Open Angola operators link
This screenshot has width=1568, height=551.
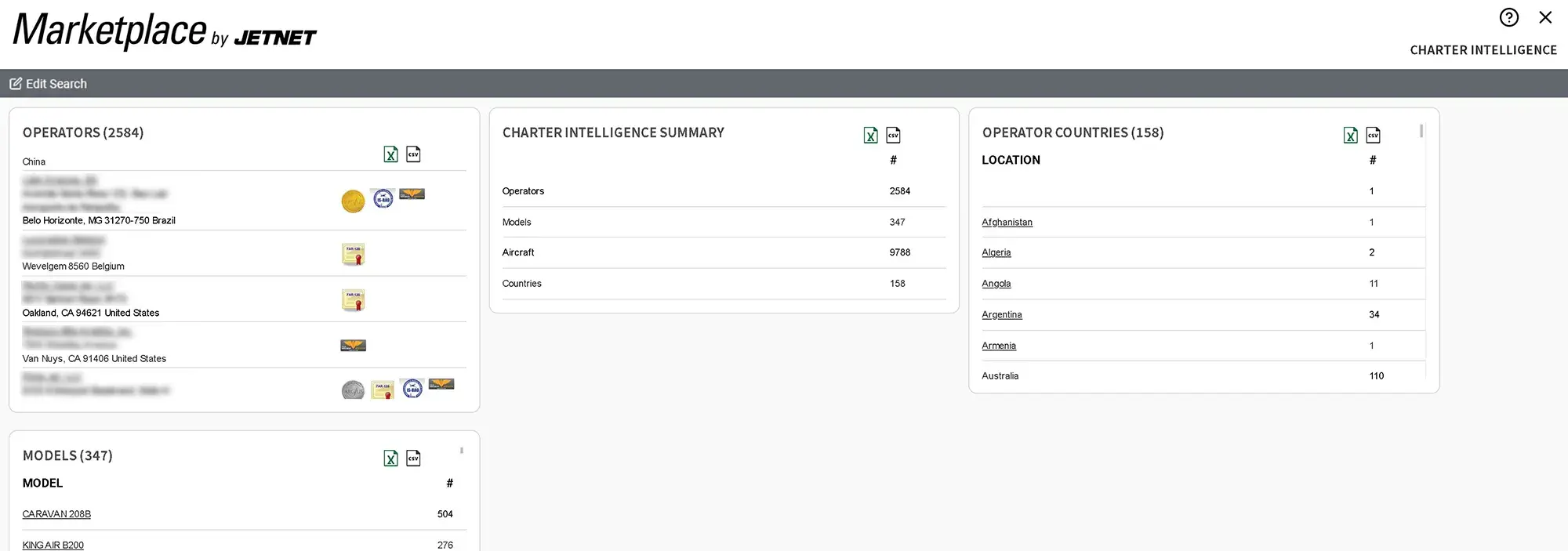pyautogui.click(x=996, y=284)
